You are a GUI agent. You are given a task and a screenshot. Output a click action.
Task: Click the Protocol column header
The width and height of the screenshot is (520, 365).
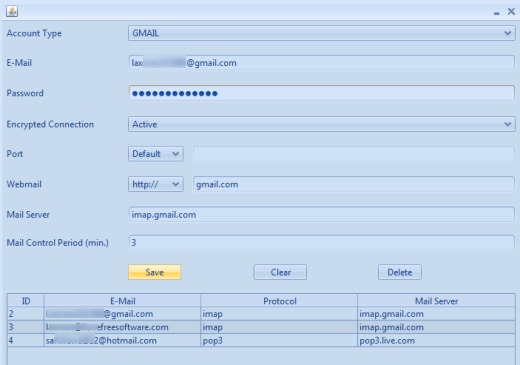(279, 301)
